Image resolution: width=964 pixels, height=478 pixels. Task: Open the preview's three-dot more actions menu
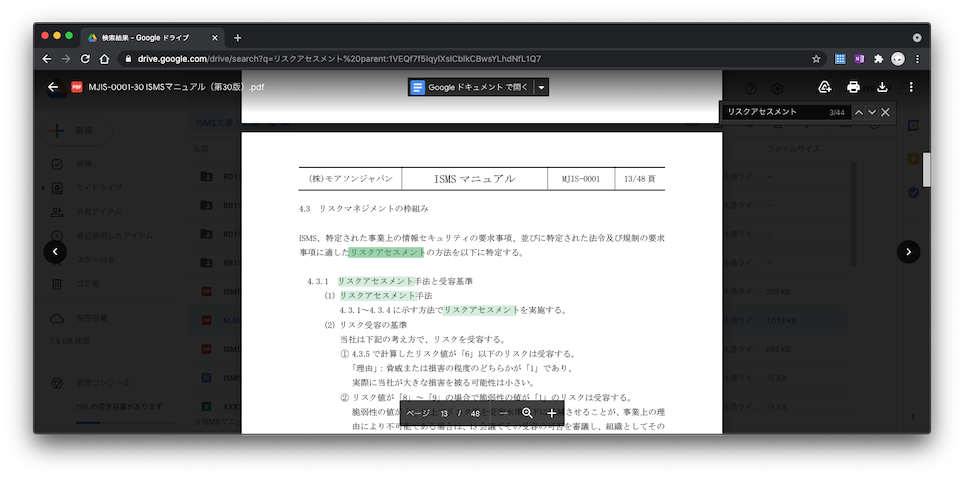click(911, 87)
